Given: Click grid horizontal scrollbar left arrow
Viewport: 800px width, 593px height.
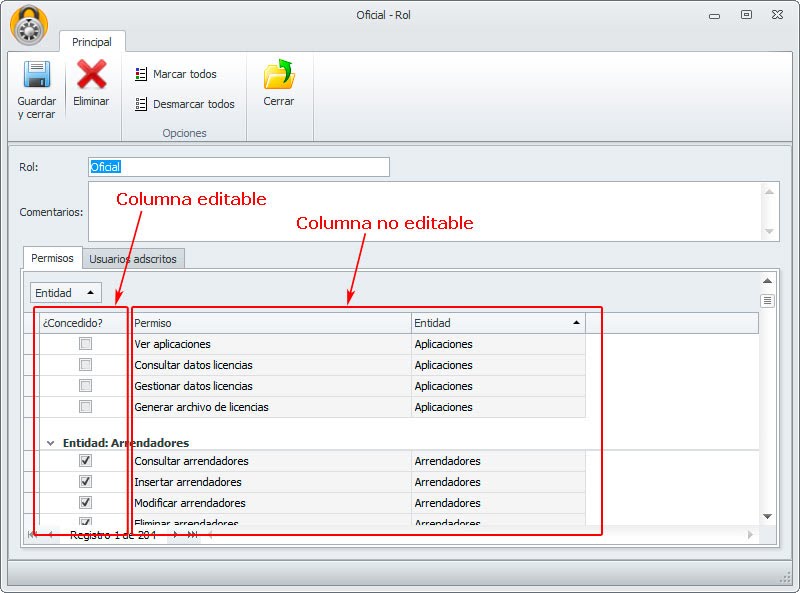Looking at the screenshot, I should [x=210, y=534].
